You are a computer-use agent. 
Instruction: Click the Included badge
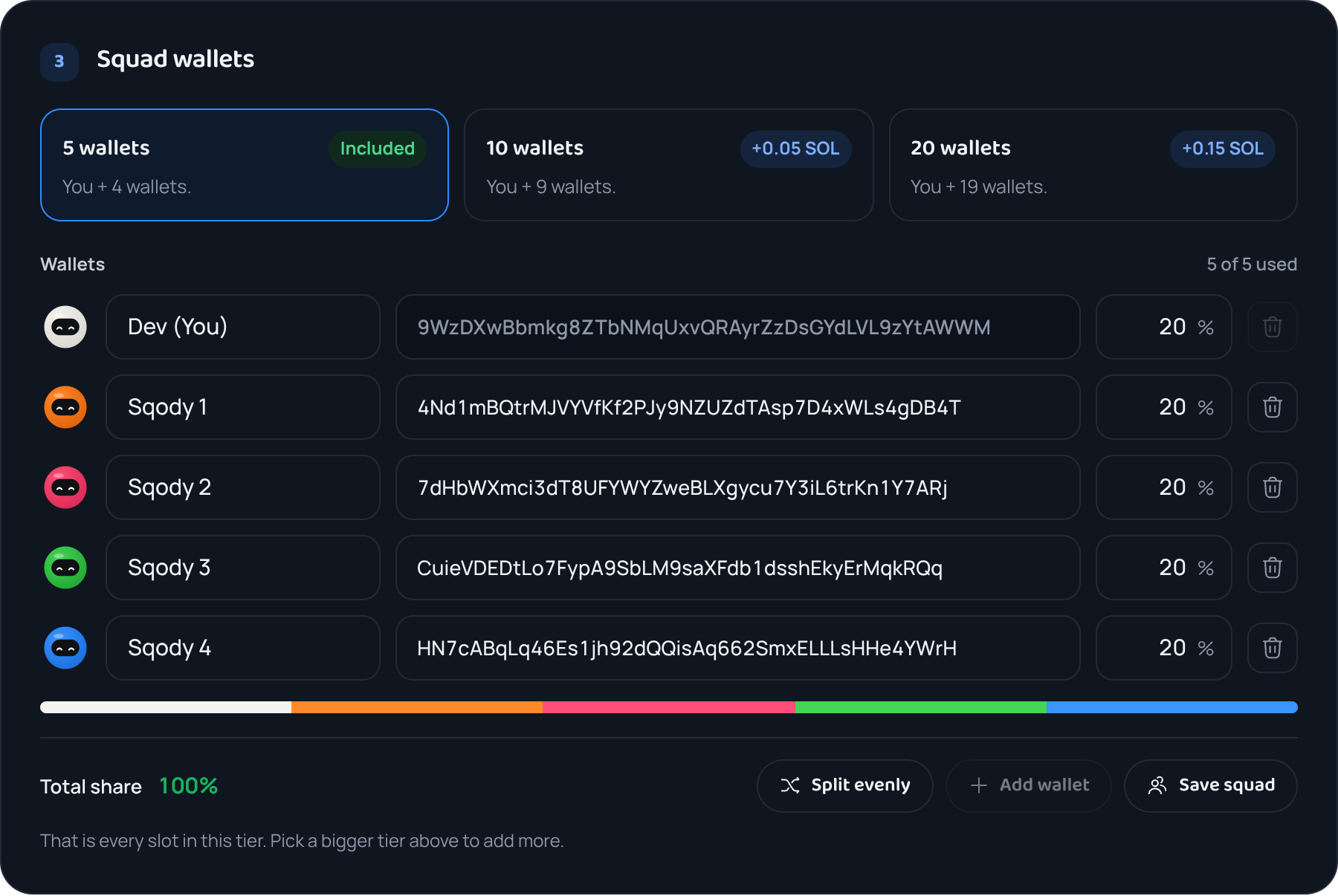378,149
